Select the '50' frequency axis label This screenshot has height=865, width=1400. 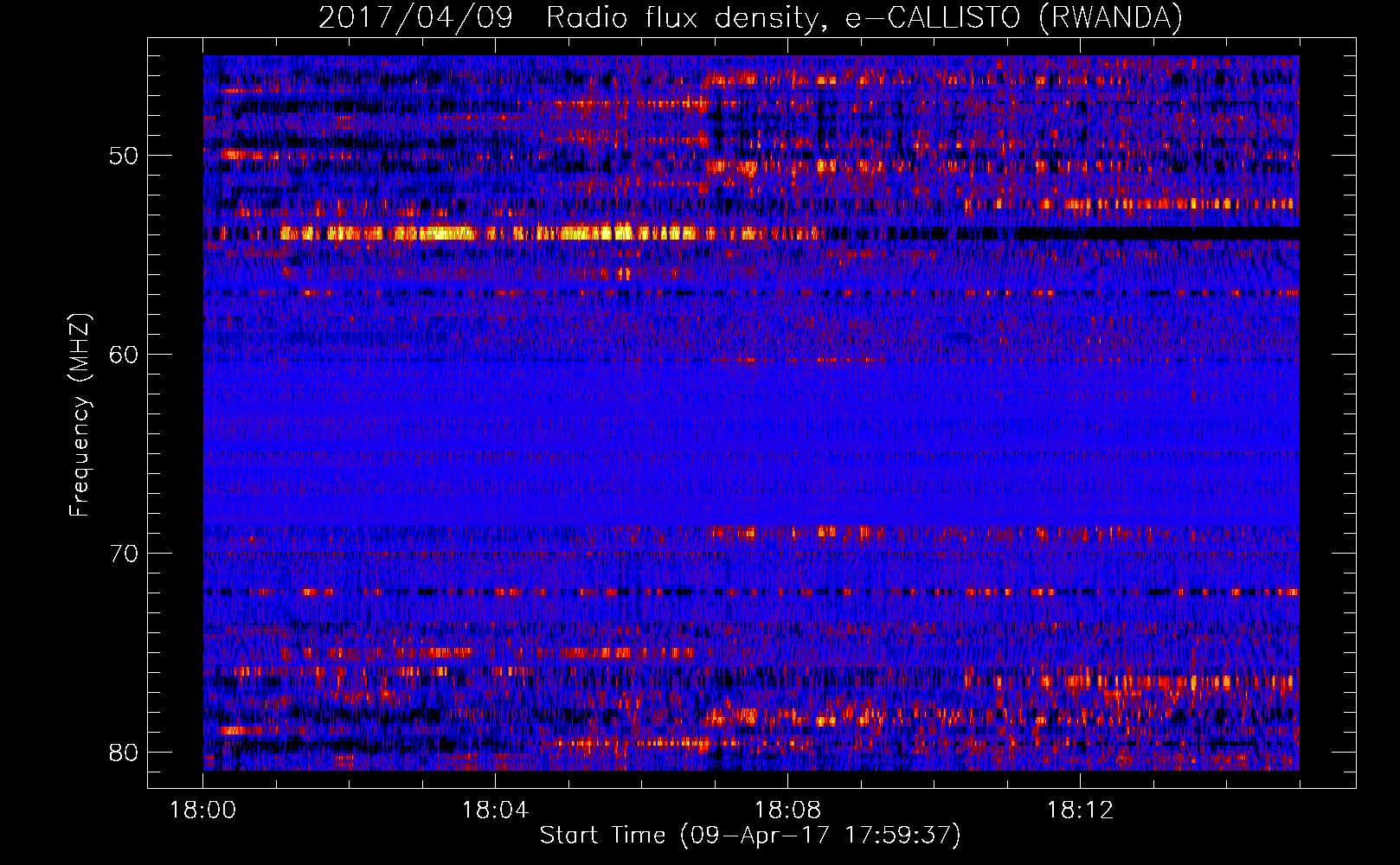point(124,157)
